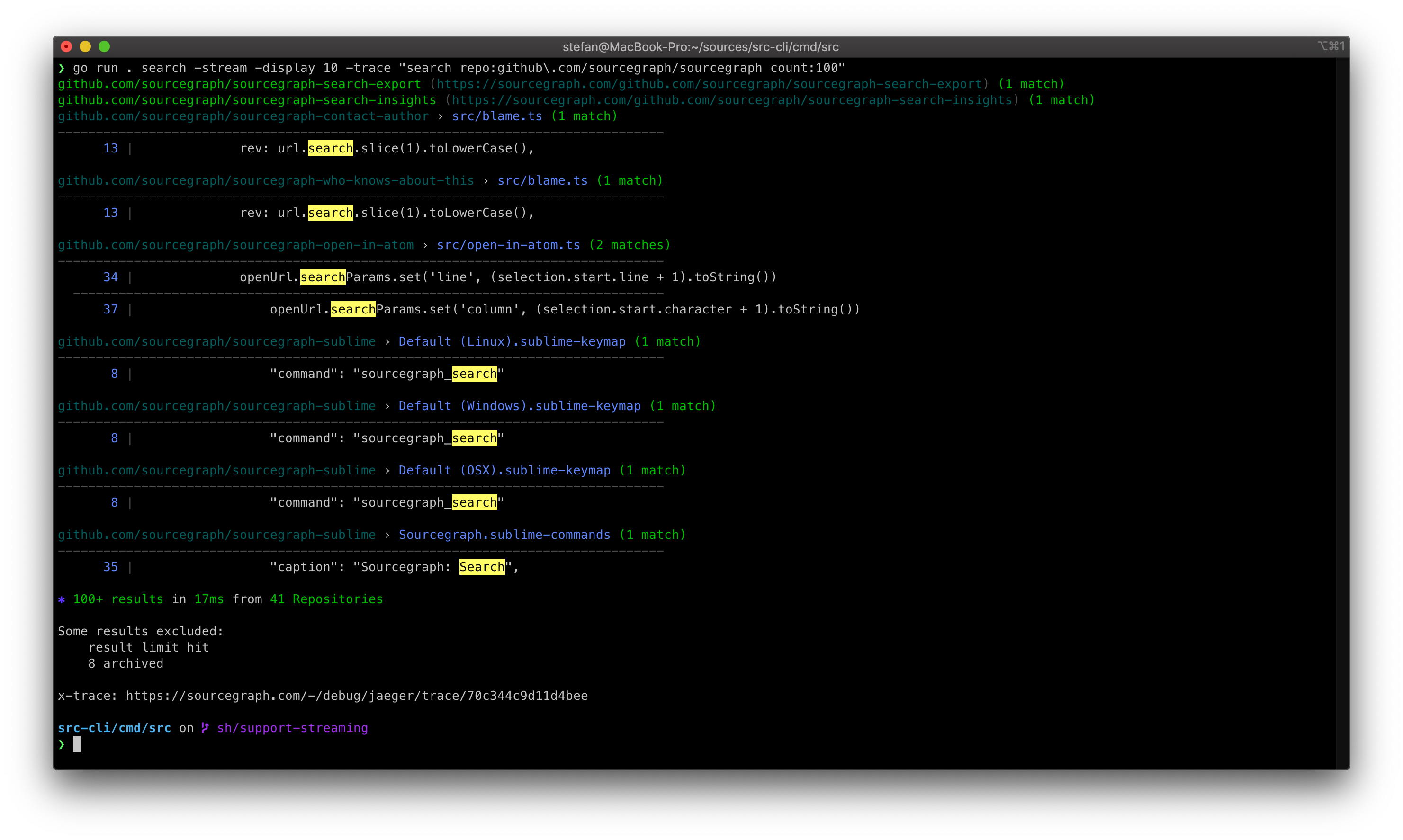Viewport: 1403px width, 840px height.
Task: Click the green zoom button of the terminal window
Action: [x=105, y=46]
